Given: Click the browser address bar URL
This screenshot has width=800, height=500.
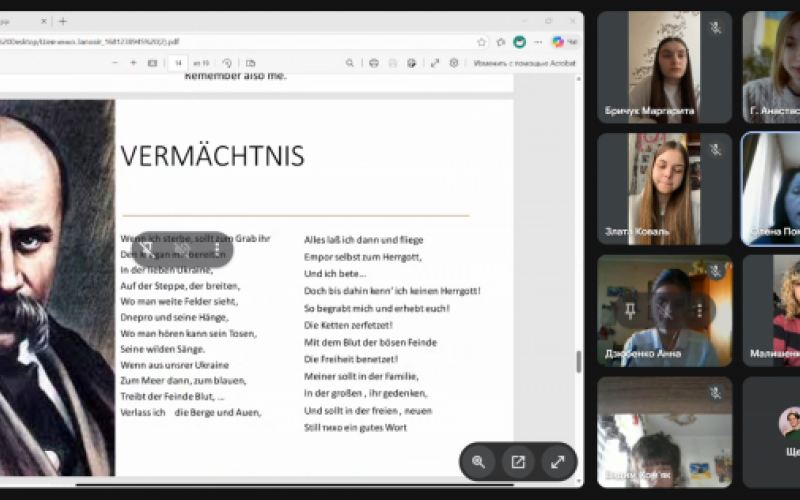Looking at the screenshot, I should pos(200,42).
